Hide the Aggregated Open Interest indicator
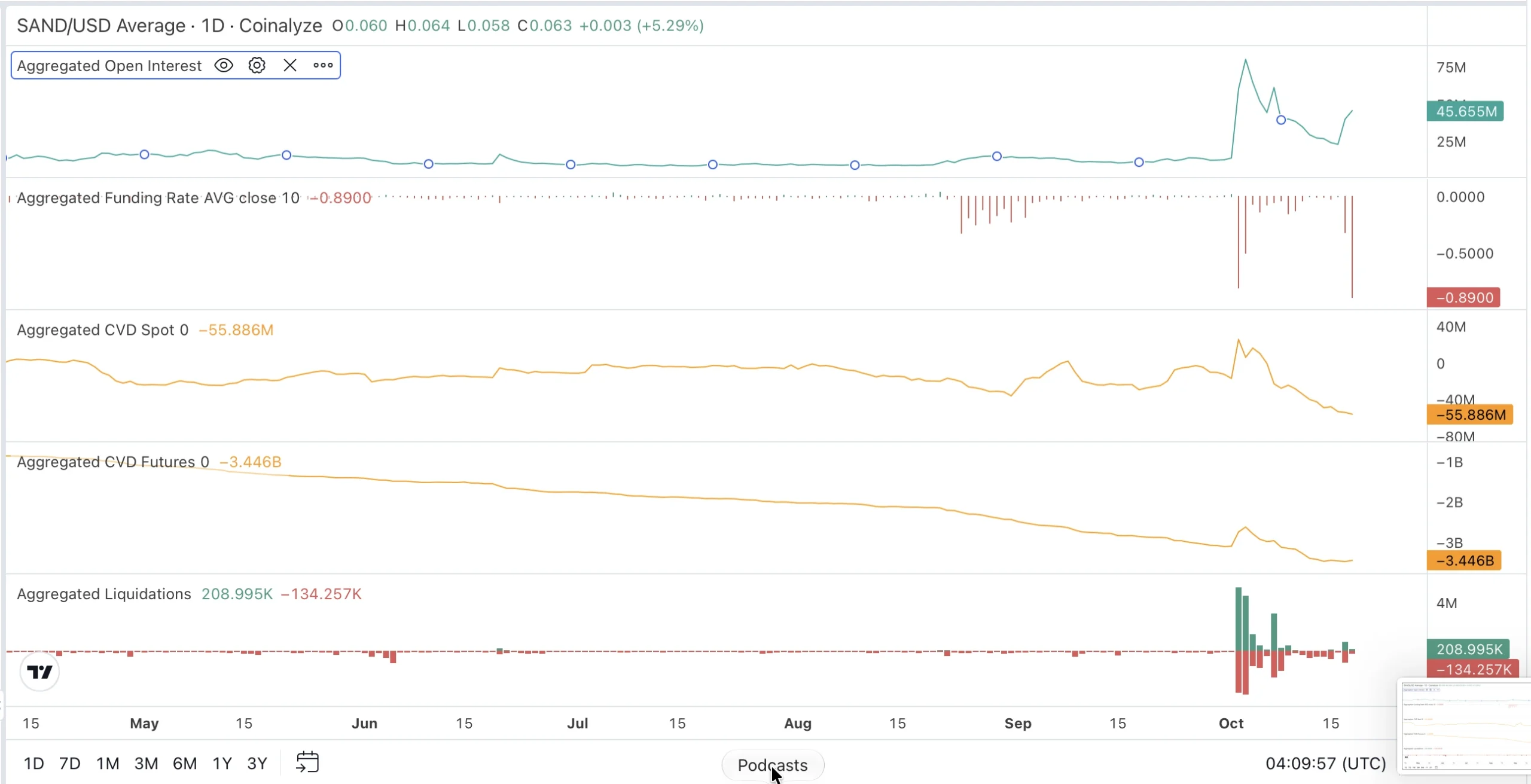 point(224,65)
